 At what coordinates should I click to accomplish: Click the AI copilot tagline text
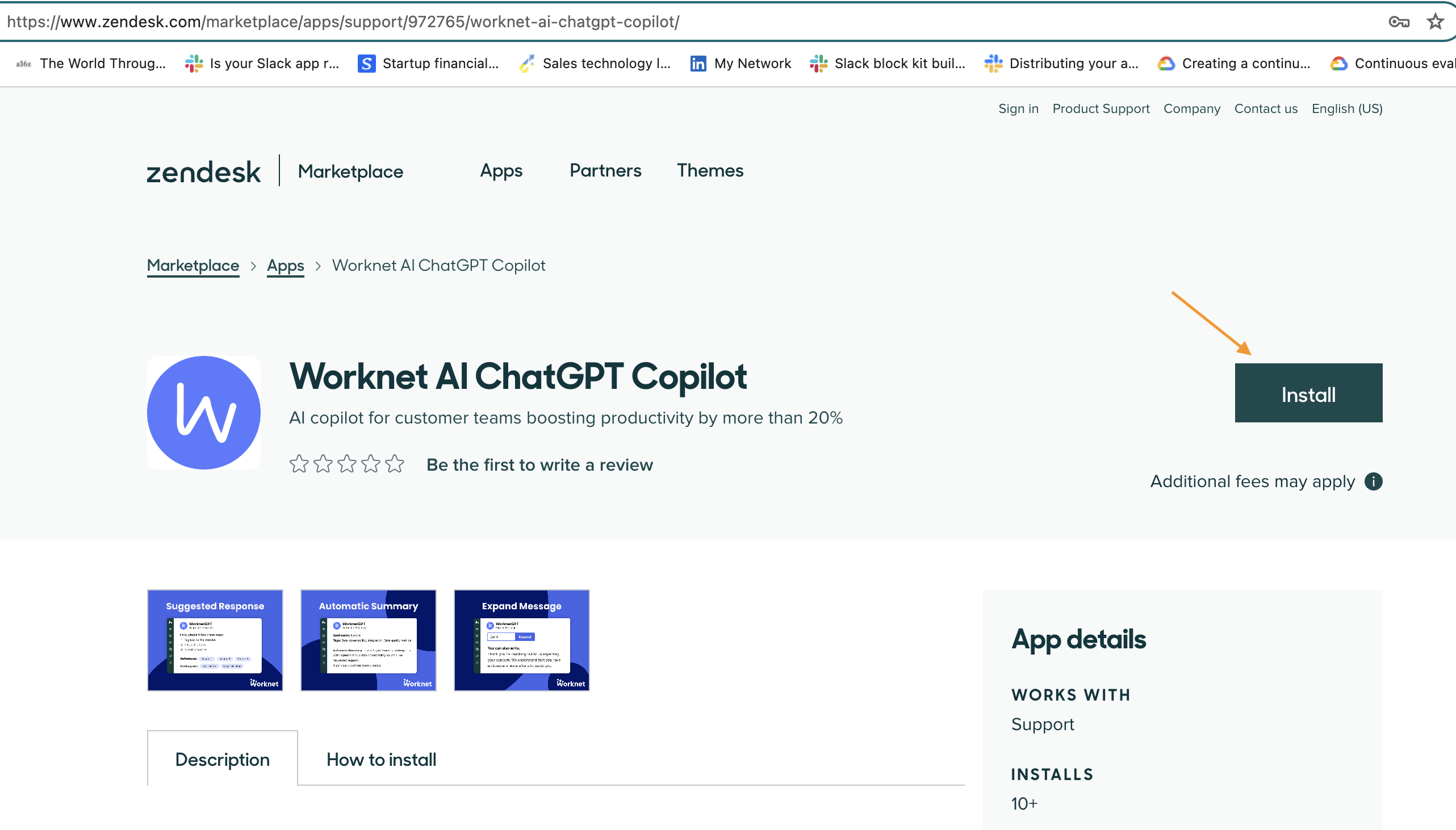(566, 418)
